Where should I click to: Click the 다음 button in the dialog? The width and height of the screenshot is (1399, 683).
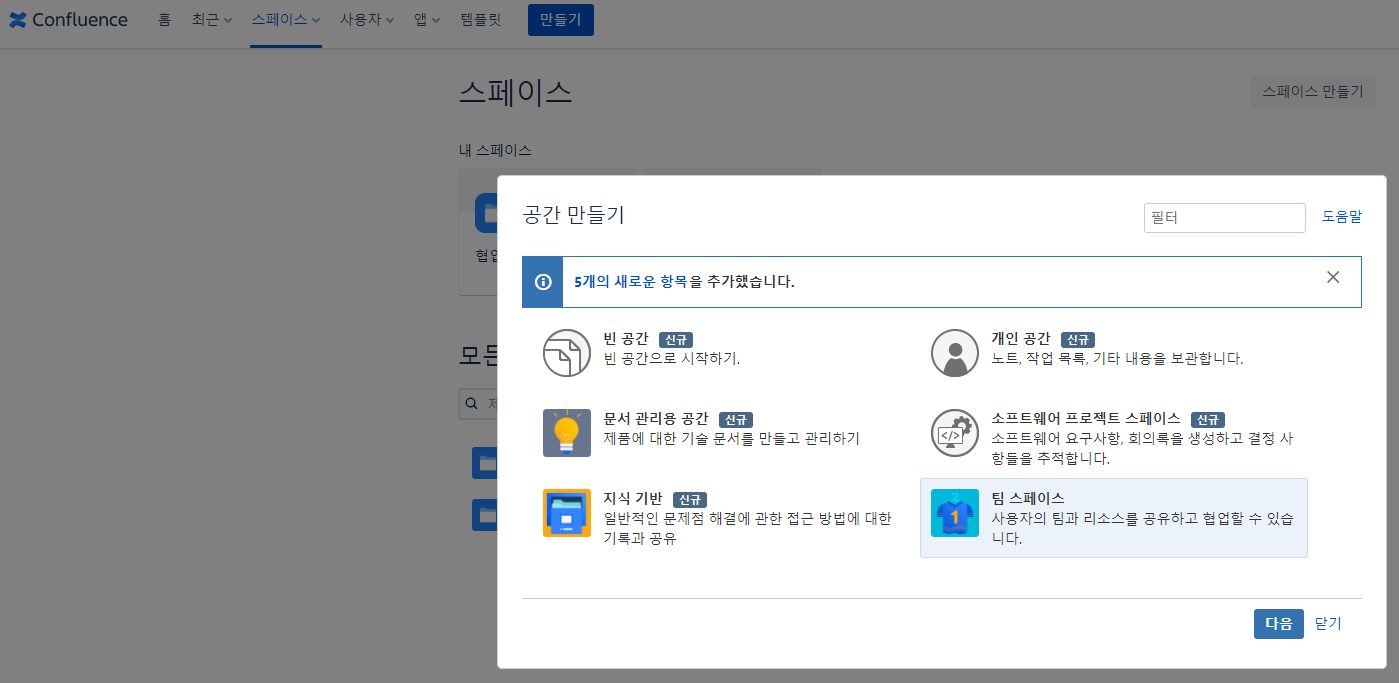[x=1279, y=623]
